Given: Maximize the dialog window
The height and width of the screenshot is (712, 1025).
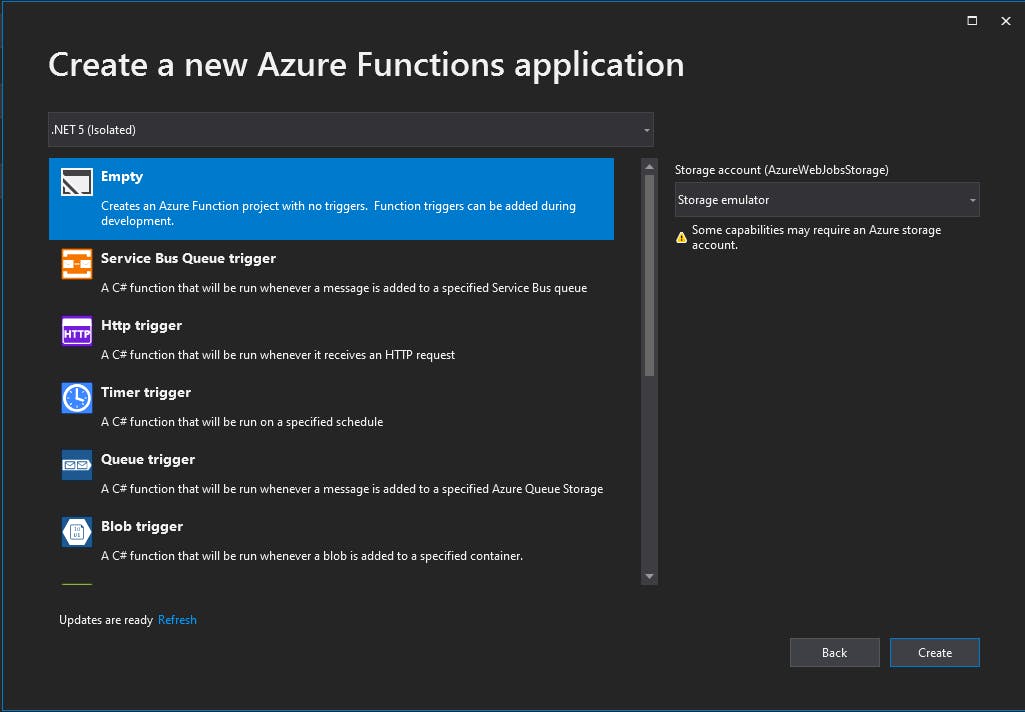Looking at the screenshot, I should pyautogui.click(x=972, y=21).
